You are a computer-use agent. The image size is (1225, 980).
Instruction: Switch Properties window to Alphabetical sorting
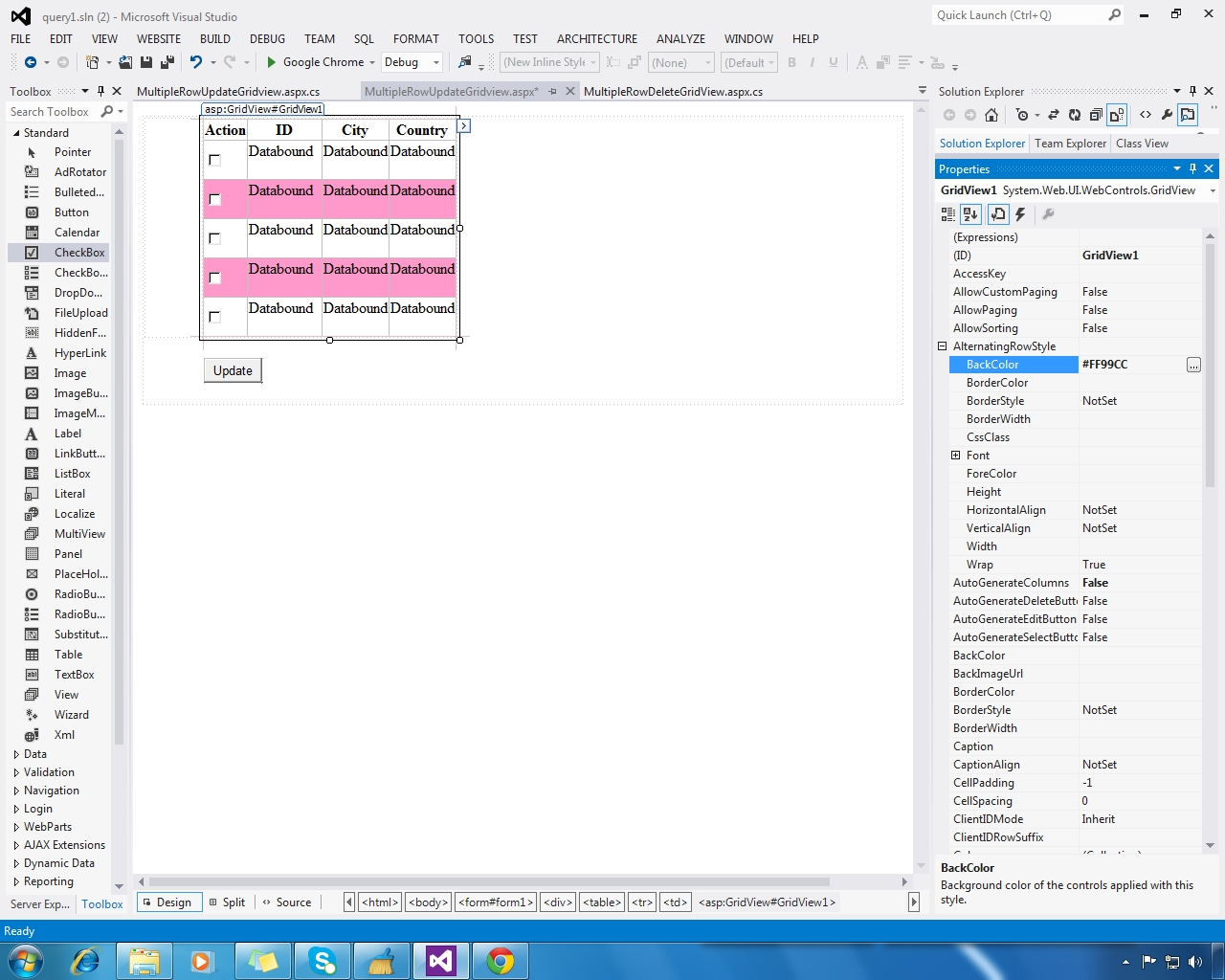point(970,214)
